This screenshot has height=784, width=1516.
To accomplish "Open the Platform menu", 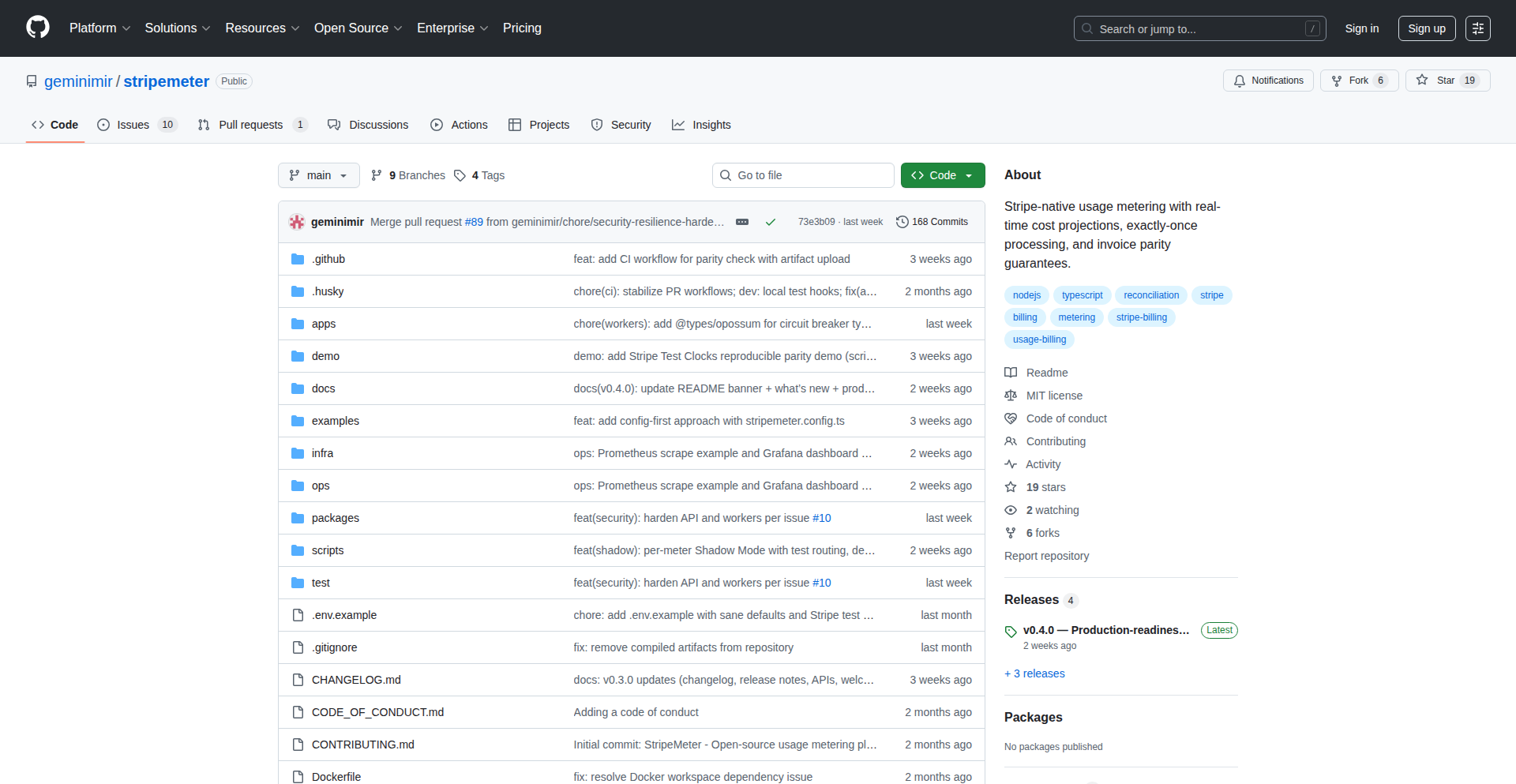I will click(99, 28).
